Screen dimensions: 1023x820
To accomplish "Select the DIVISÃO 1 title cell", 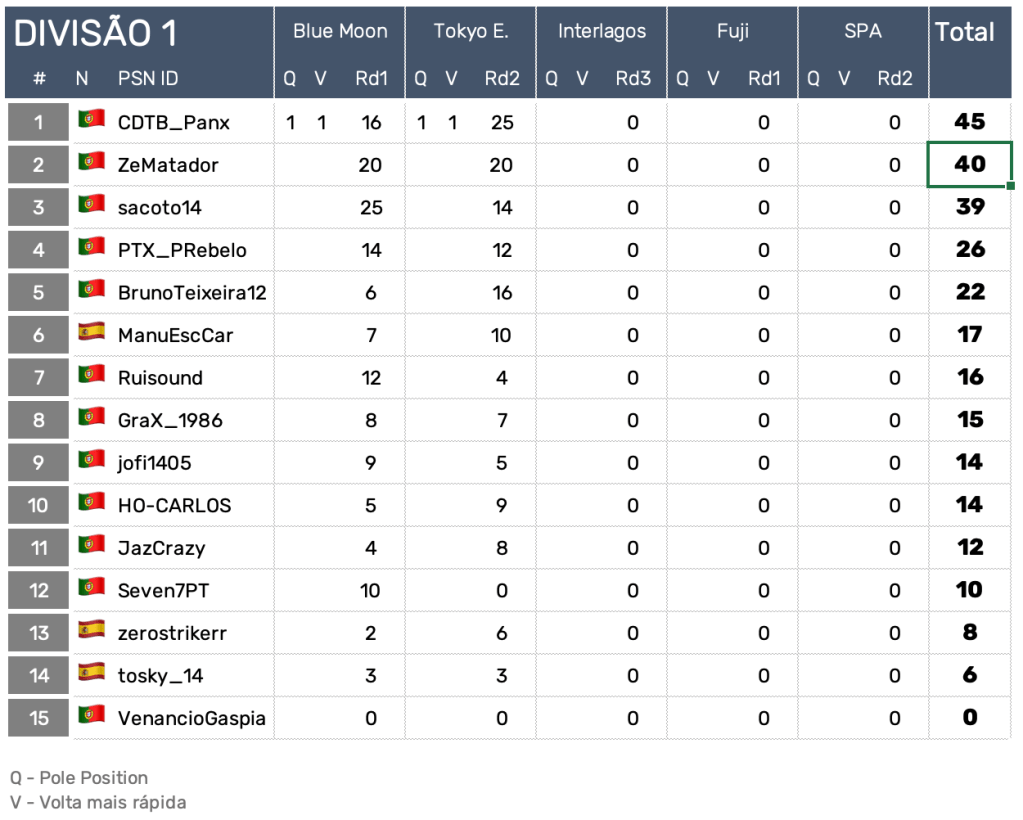I will [96, 33].
